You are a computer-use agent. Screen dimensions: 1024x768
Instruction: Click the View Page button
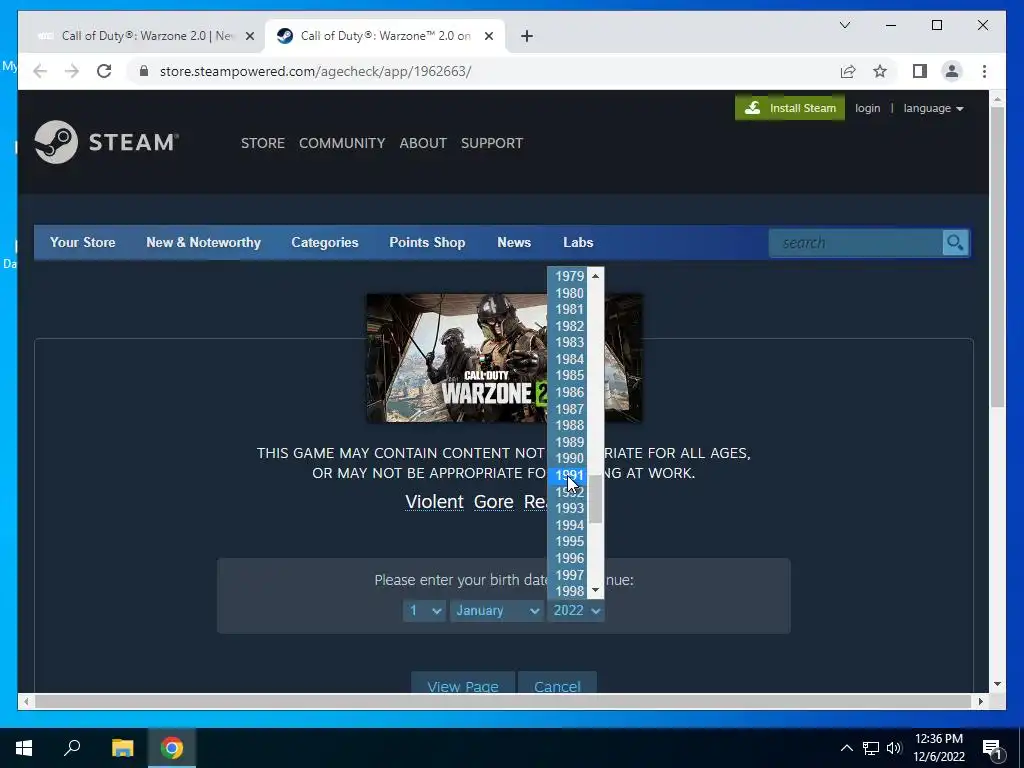point(463,682)
